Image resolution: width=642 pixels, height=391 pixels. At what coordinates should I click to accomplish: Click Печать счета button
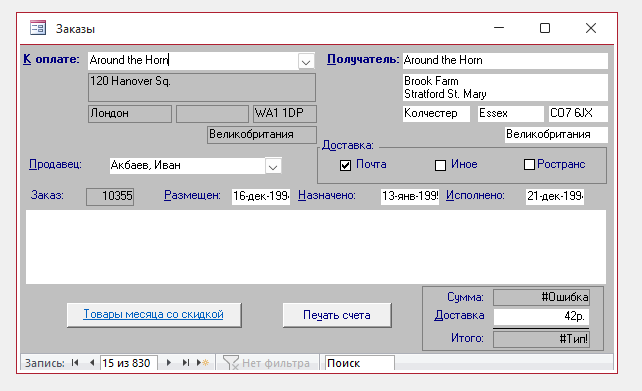tap(337, 315)
